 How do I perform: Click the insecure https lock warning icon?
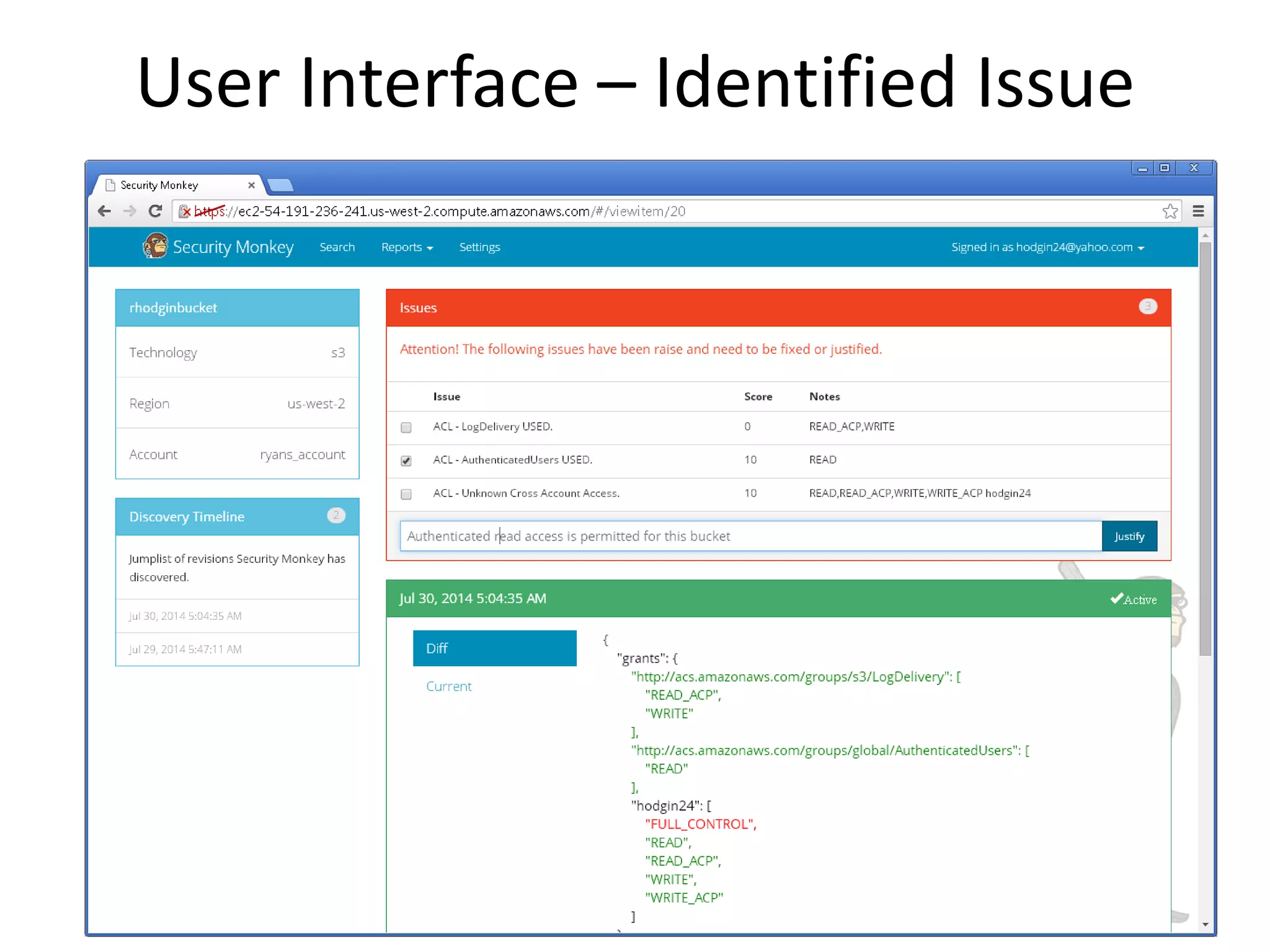[x=185, y=211]
